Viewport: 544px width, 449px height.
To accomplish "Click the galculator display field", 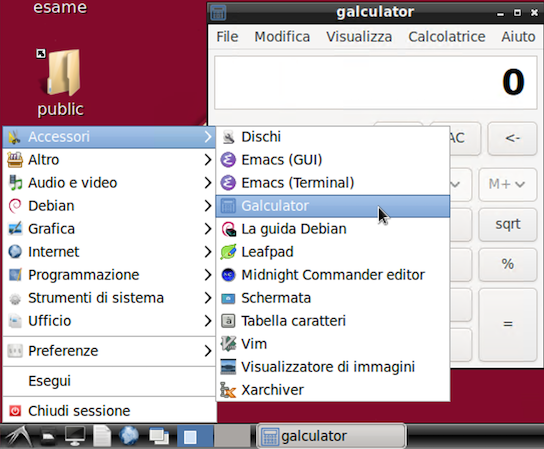I will click(375, 83).
